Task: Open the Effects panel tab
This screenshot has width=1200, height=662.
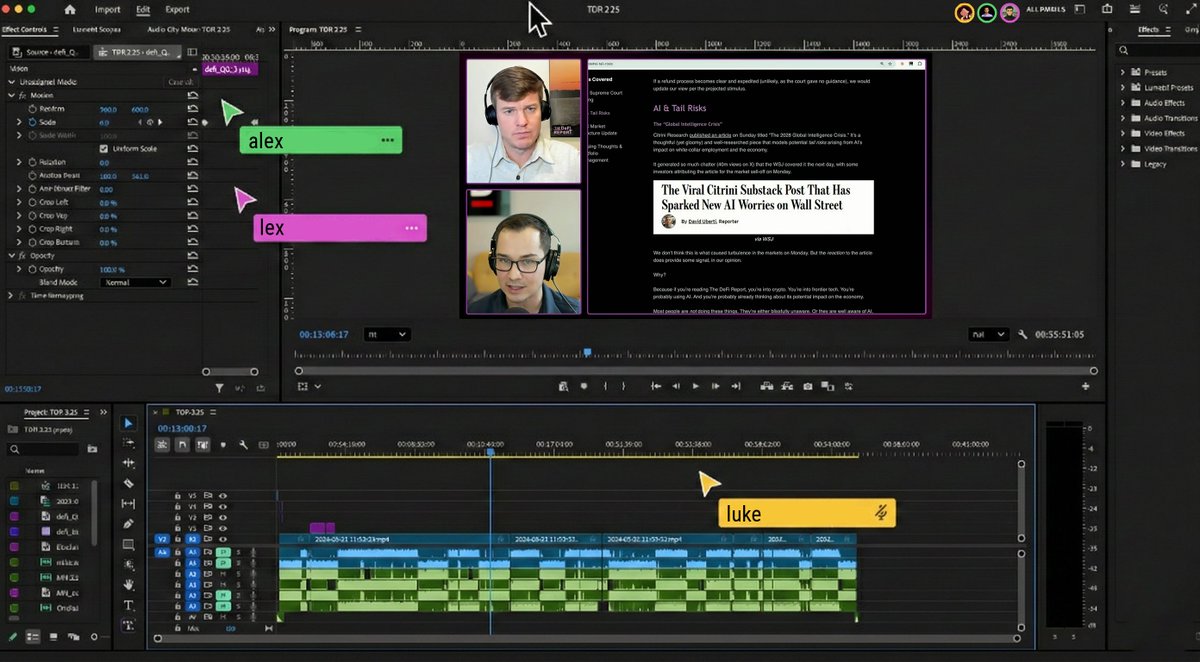Action: [x=1148, y=30]
